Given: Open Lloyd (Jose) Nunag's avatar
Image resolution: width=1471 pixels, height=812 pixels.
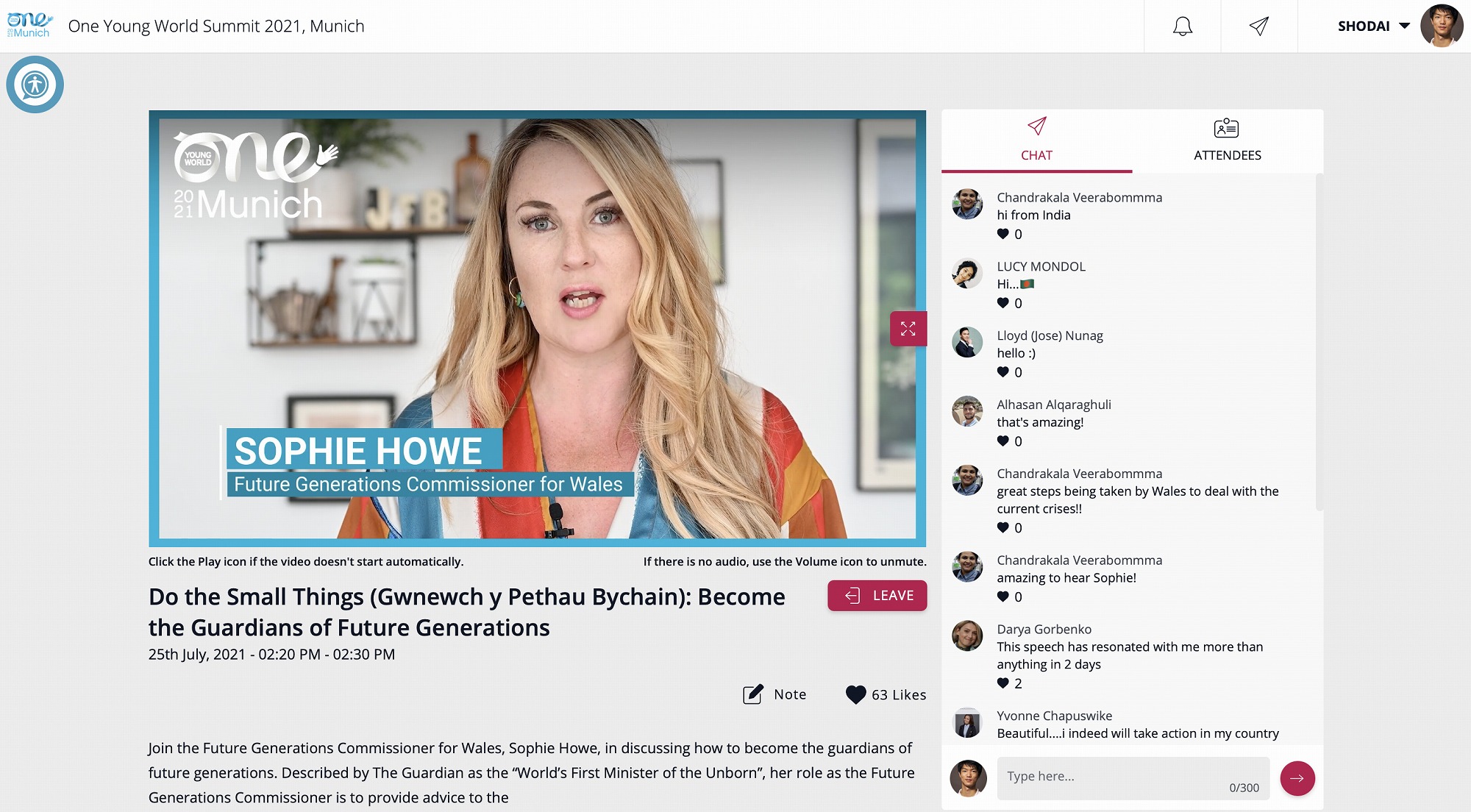Looking at the screenshot, I should pyautogui.click(x=967, y=343).
